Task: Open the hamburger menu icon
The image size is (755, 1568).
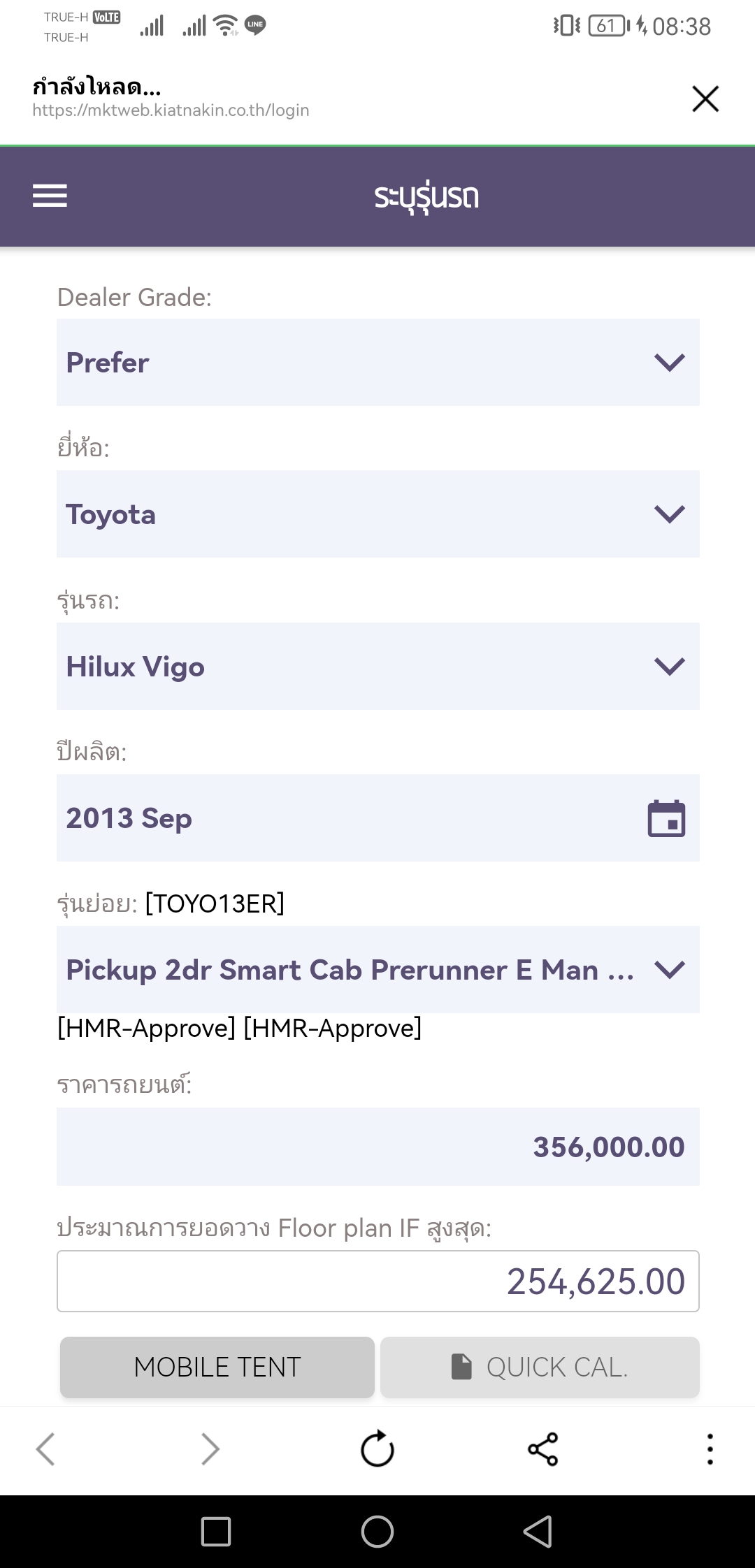Action: point(50,196)
